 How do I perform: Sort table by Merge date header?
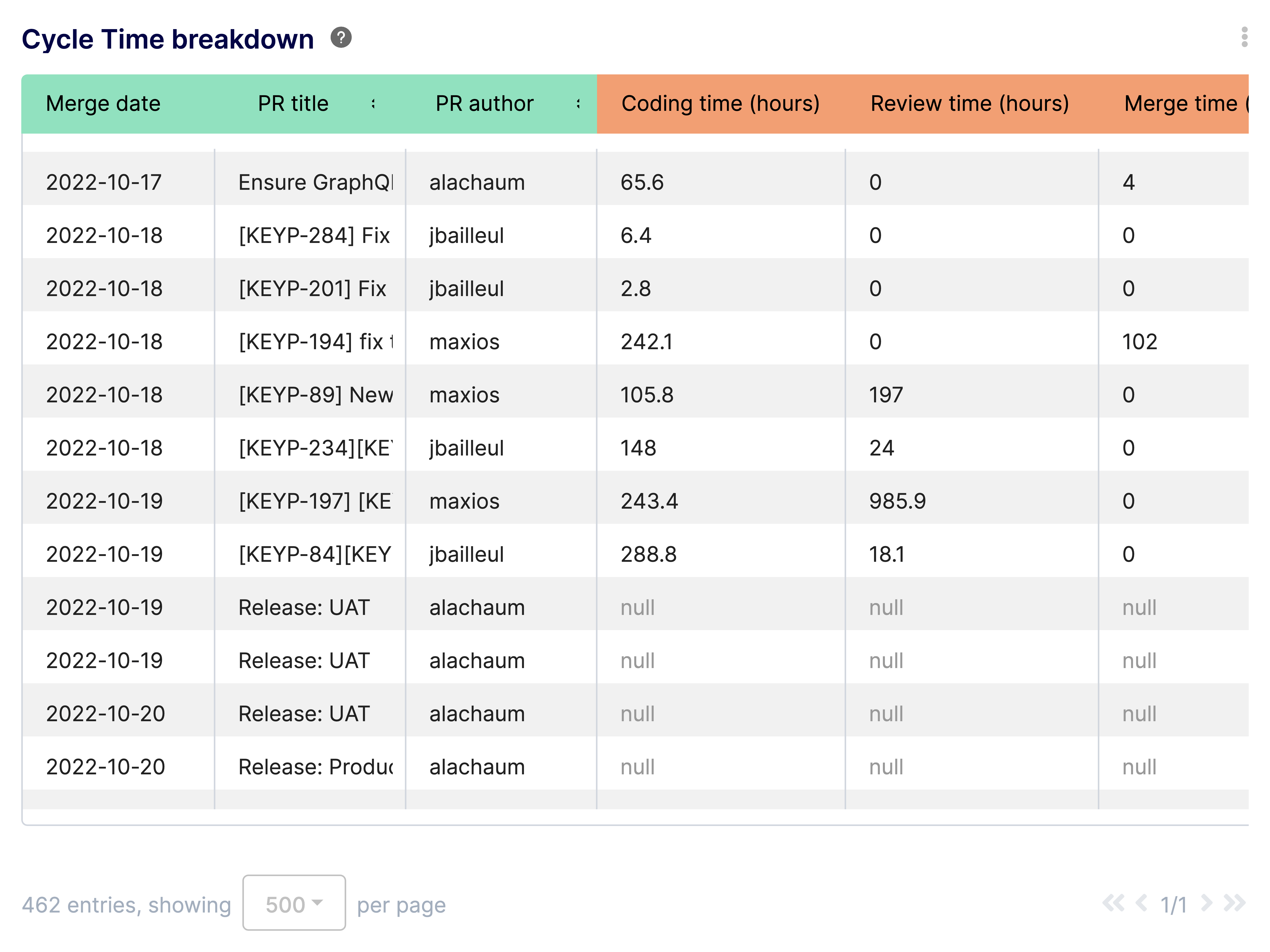coord(104,104)
